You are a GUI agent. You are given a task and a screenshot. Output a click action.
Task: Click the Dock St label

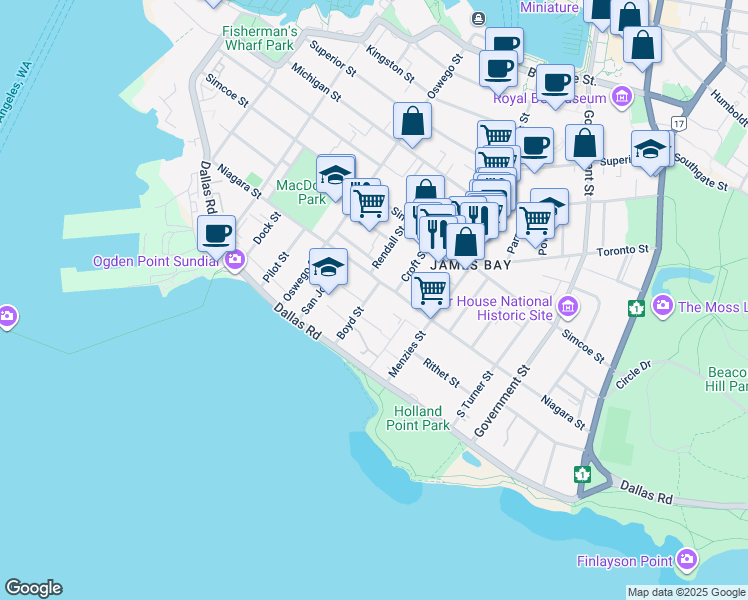click(x=267, y=228)
